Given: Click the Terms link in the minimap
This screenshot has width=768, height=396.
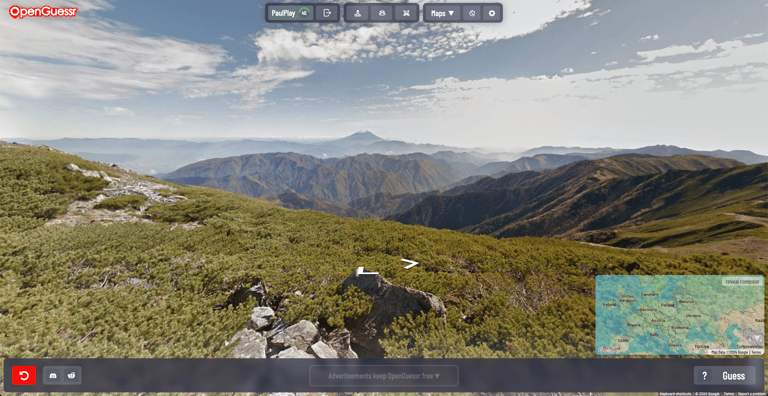Looking at the screenshot, I should pos(756,352).
